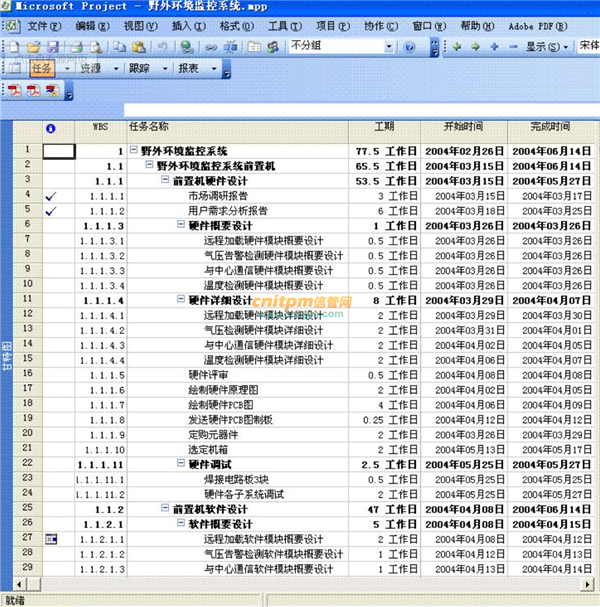The height and width of the screenshot is (607, 600).
Task: Click the first Adobe PDF convert icon
Action: click(x=15, y=90)
